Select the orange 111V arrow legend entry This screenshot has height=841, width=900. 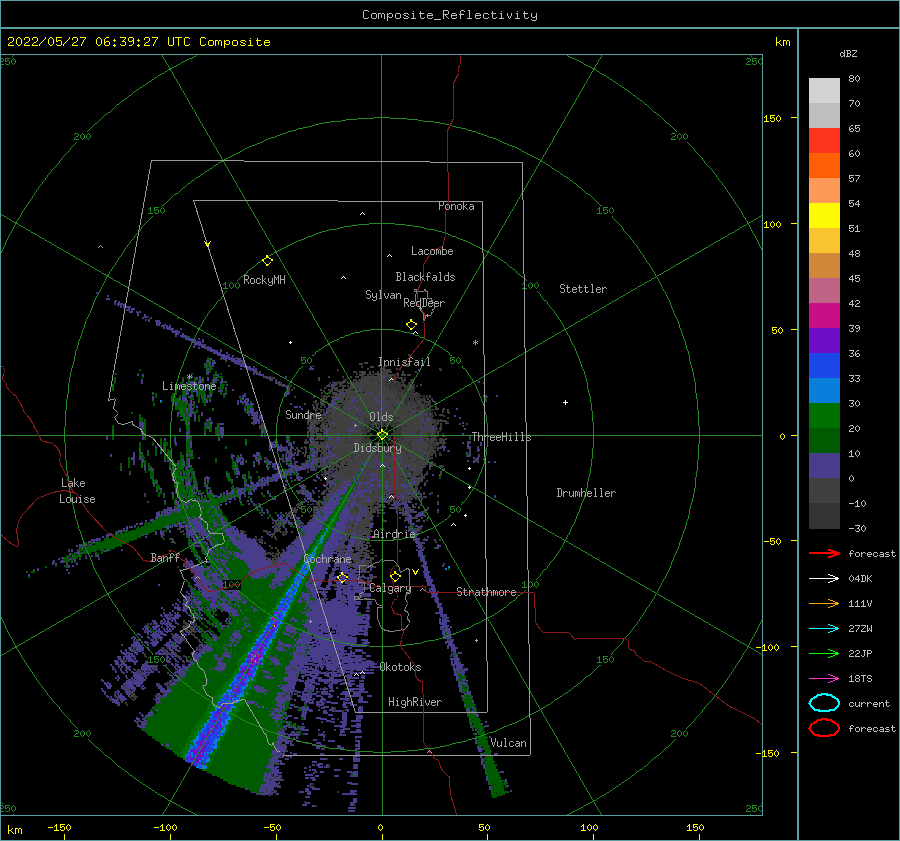(824, 603)
